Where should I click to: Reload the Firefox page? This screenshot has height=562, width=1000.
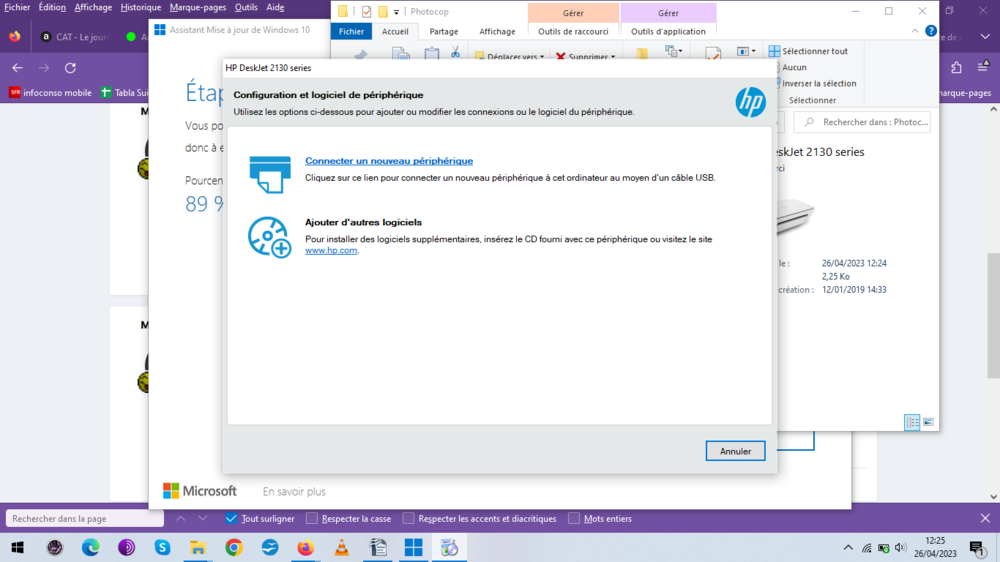pyautogui.click(x=70, y=68)
